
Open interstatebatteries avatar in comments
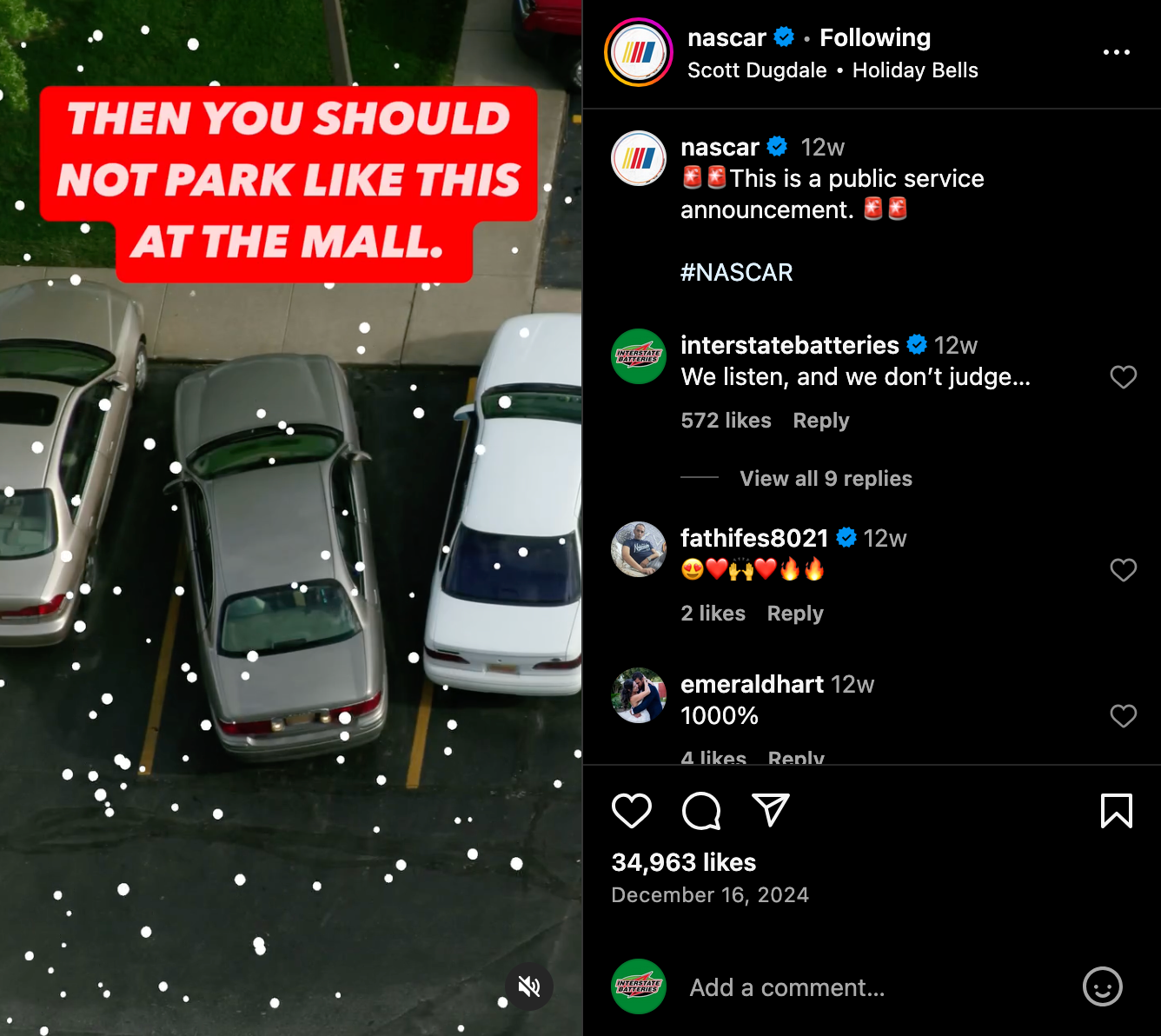639,356
